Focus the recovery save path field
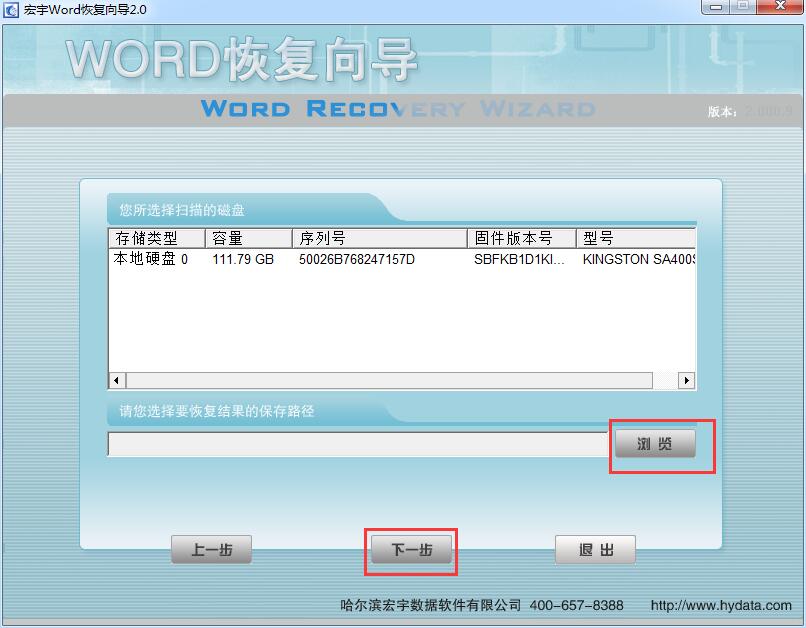The height and width of the screenshot is (628, 806). coord(358,444)
